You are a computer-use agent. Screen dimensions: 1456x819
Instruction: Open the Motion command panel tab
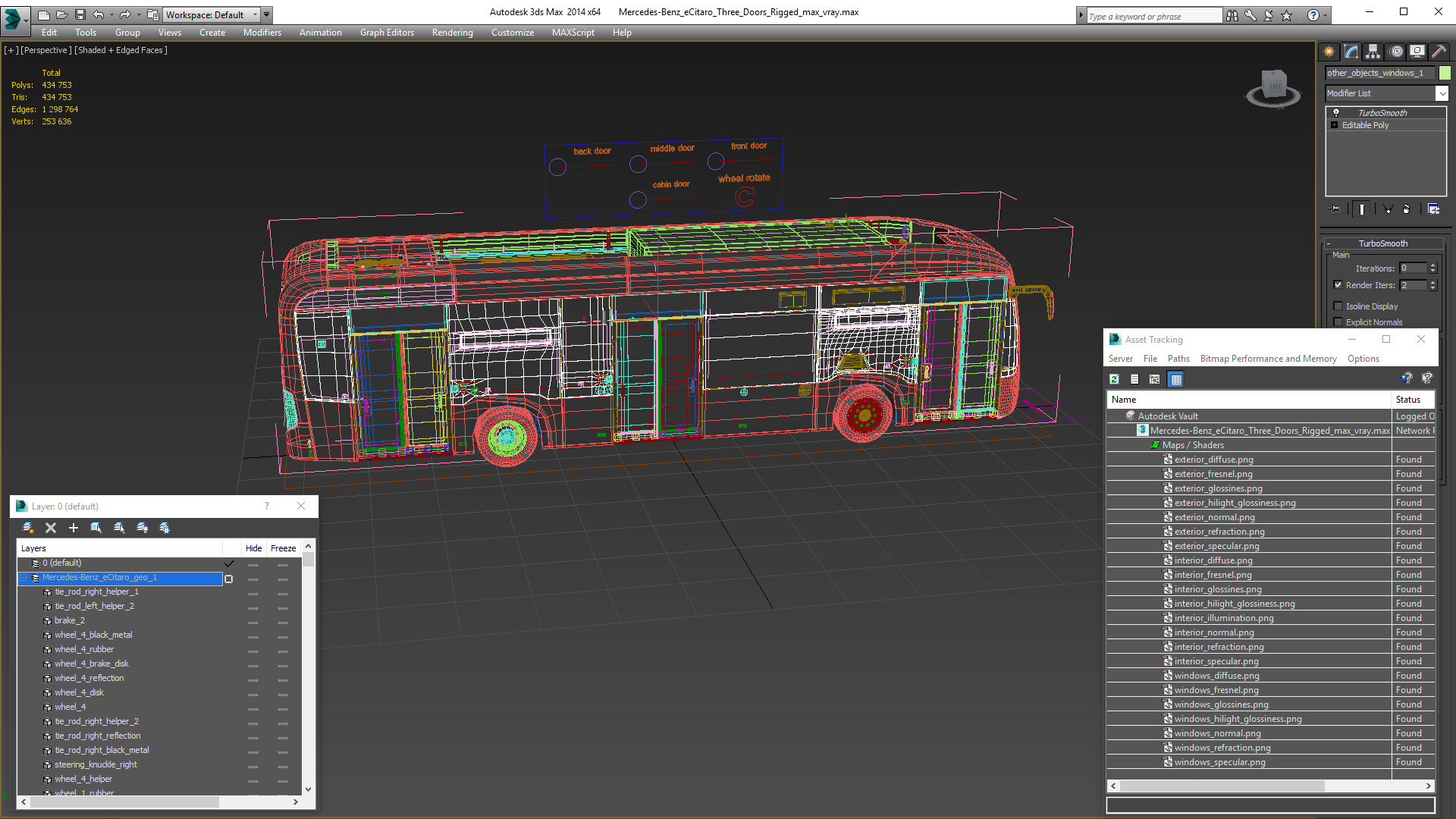point(1396,52)
